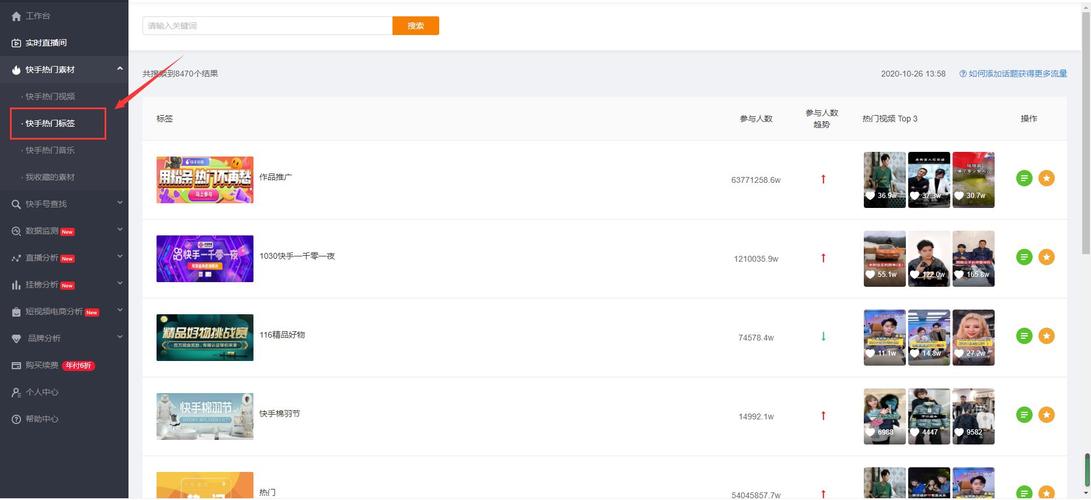Open the 如何添加话题获得更多流量 link

pos(1017,74)
